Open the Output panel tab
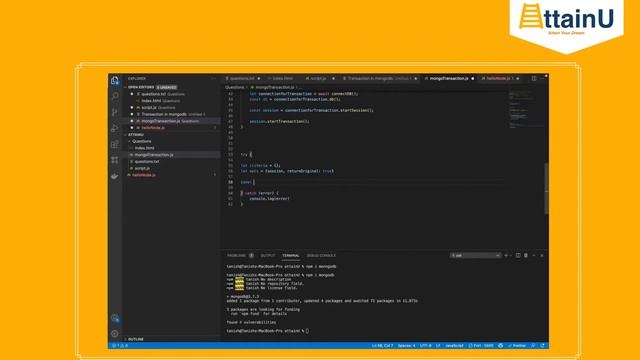 (x=268, y=256)
